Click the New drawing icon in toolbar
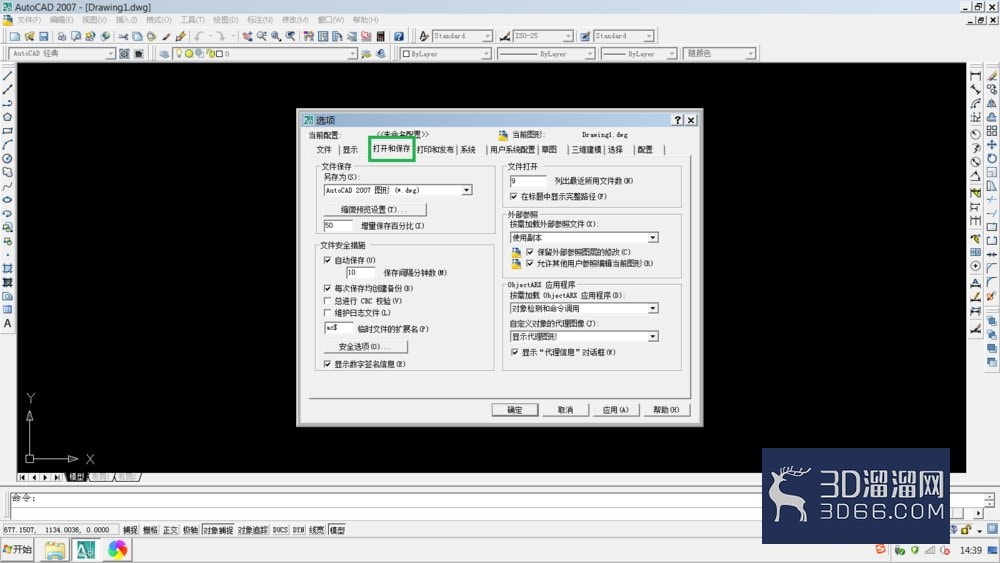This screenshot has height=563, width=1000. click(15, 36)
